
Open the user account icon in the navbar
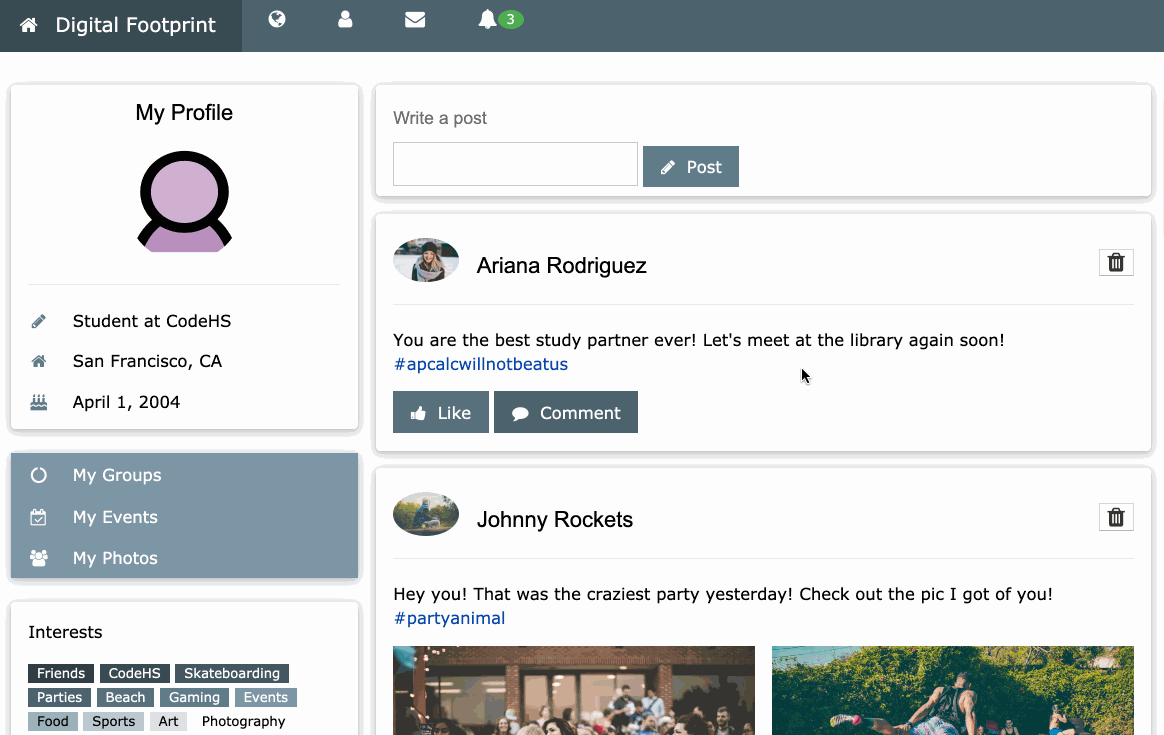(x=345, y=19)
